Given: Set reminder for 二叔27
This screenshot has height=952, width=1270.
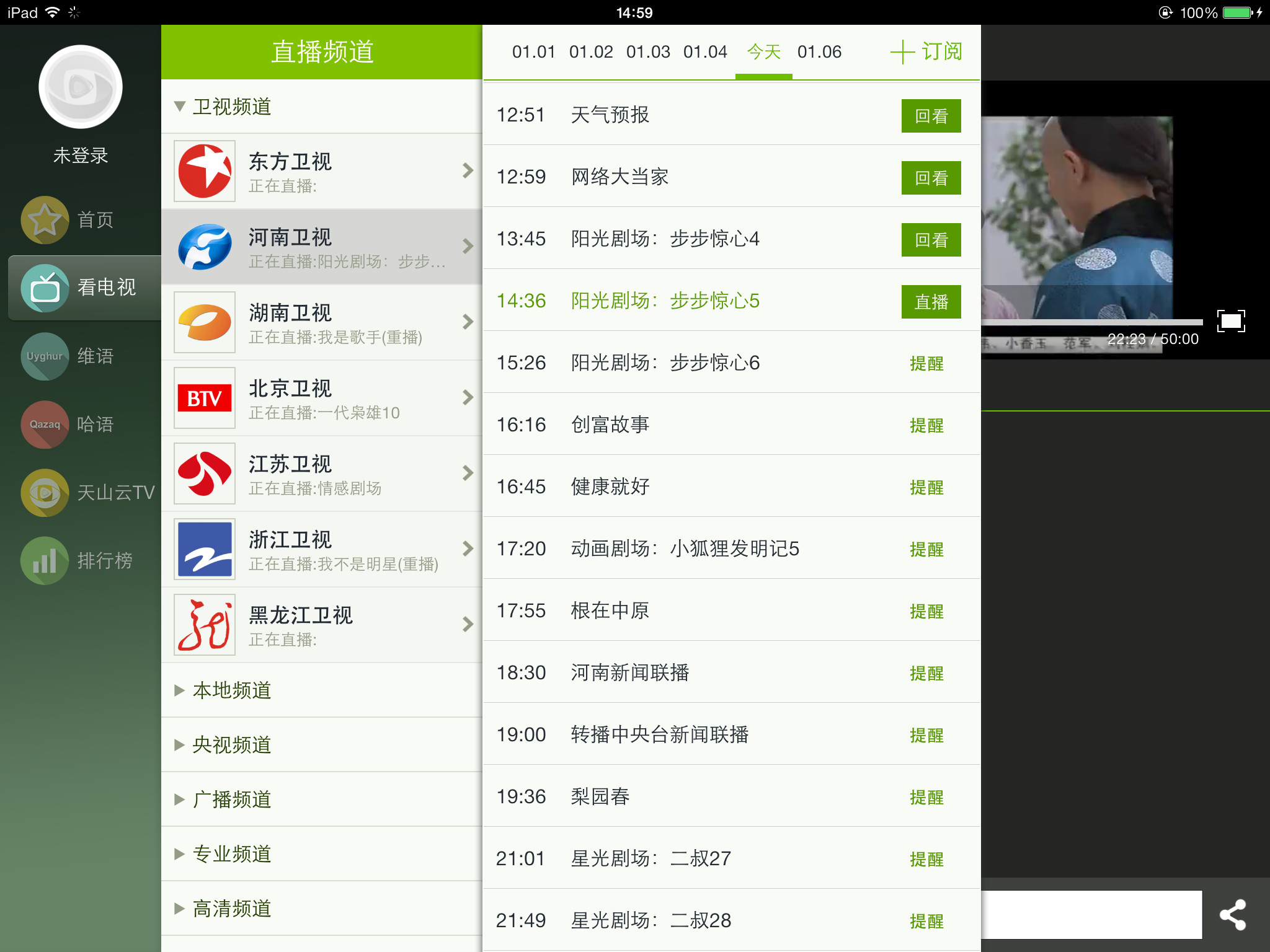Looking at the screenshot, I should [x=927, y=860].
